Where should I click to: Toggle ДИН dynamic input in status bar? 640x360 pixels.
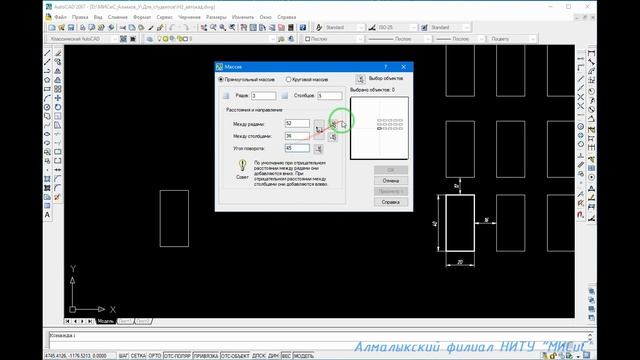point(273,356)
